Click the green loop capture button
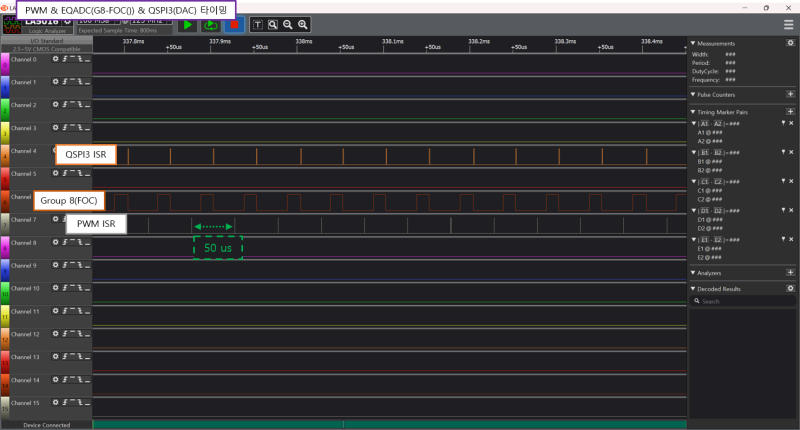The width and height of the screenshot is (800, 430). click(210, 25)
